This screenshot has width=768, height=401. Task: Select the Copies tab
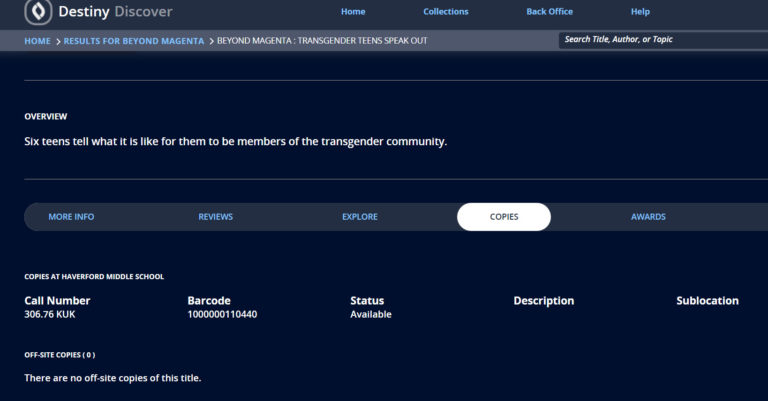click(x=504, y=217)
